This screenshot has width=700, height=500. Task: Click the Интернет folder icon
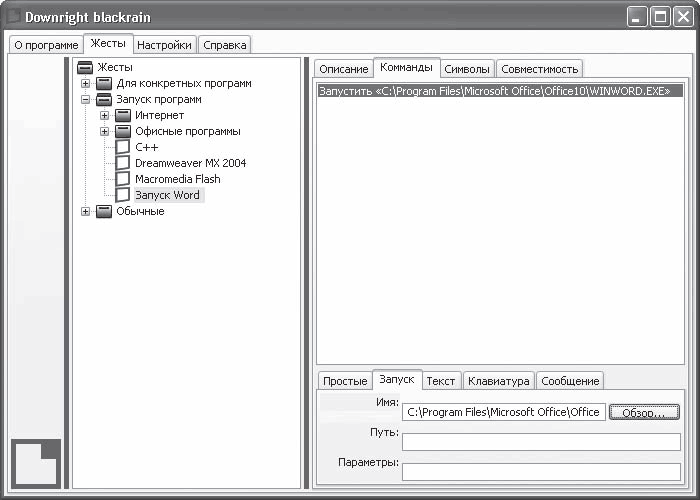click(123, 116)
